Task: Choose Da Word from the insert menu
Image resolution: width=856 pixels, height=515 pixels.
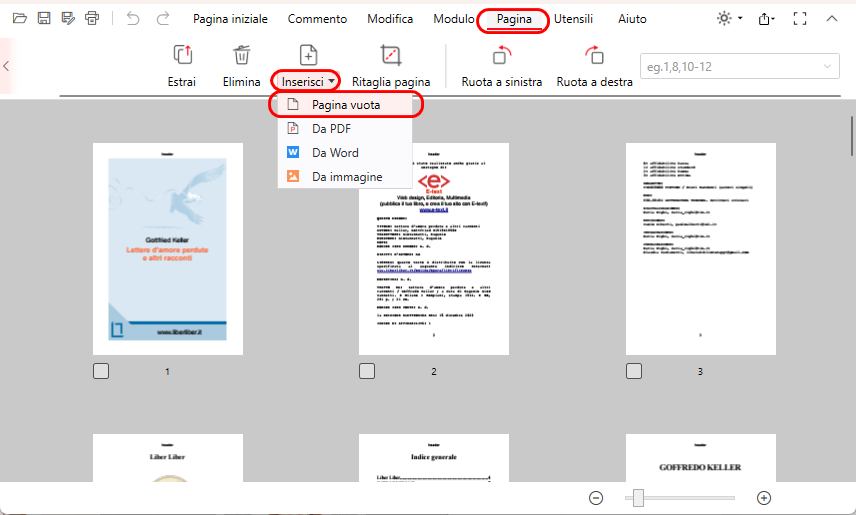Action: (345, 153)
